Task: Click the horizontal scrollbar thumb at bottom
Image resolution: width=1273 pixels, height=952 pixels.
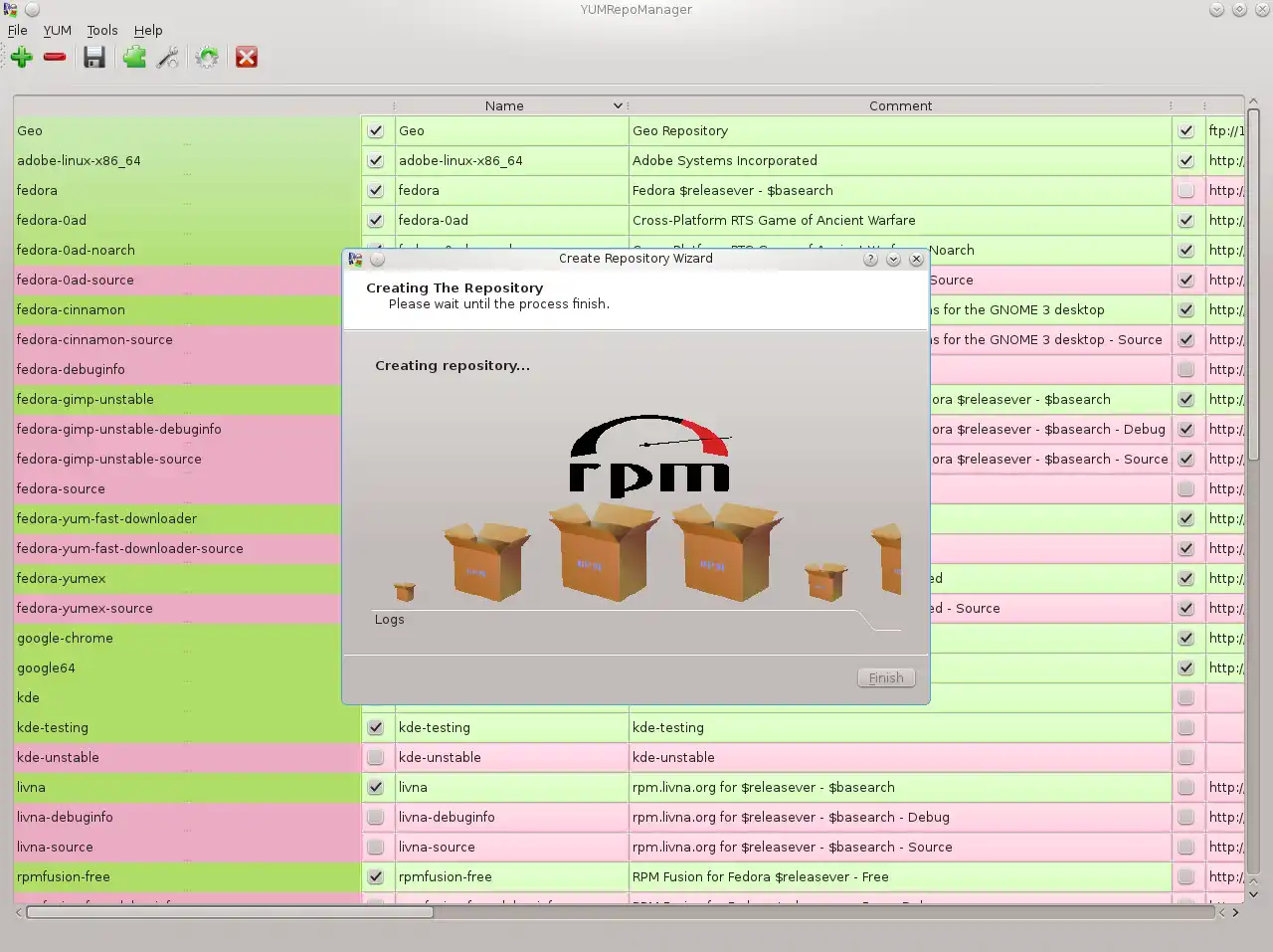Action: [230, 911]
